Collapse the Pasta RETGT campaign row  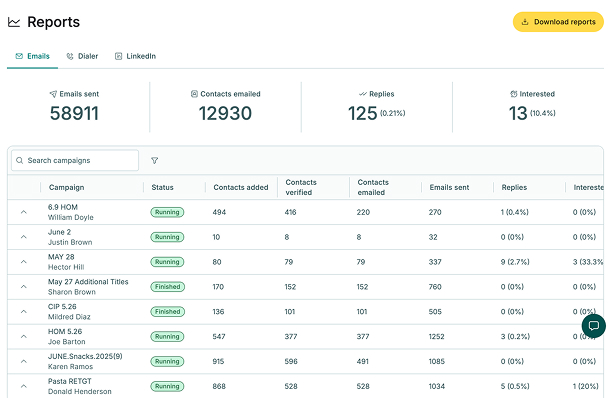point(24,386)
